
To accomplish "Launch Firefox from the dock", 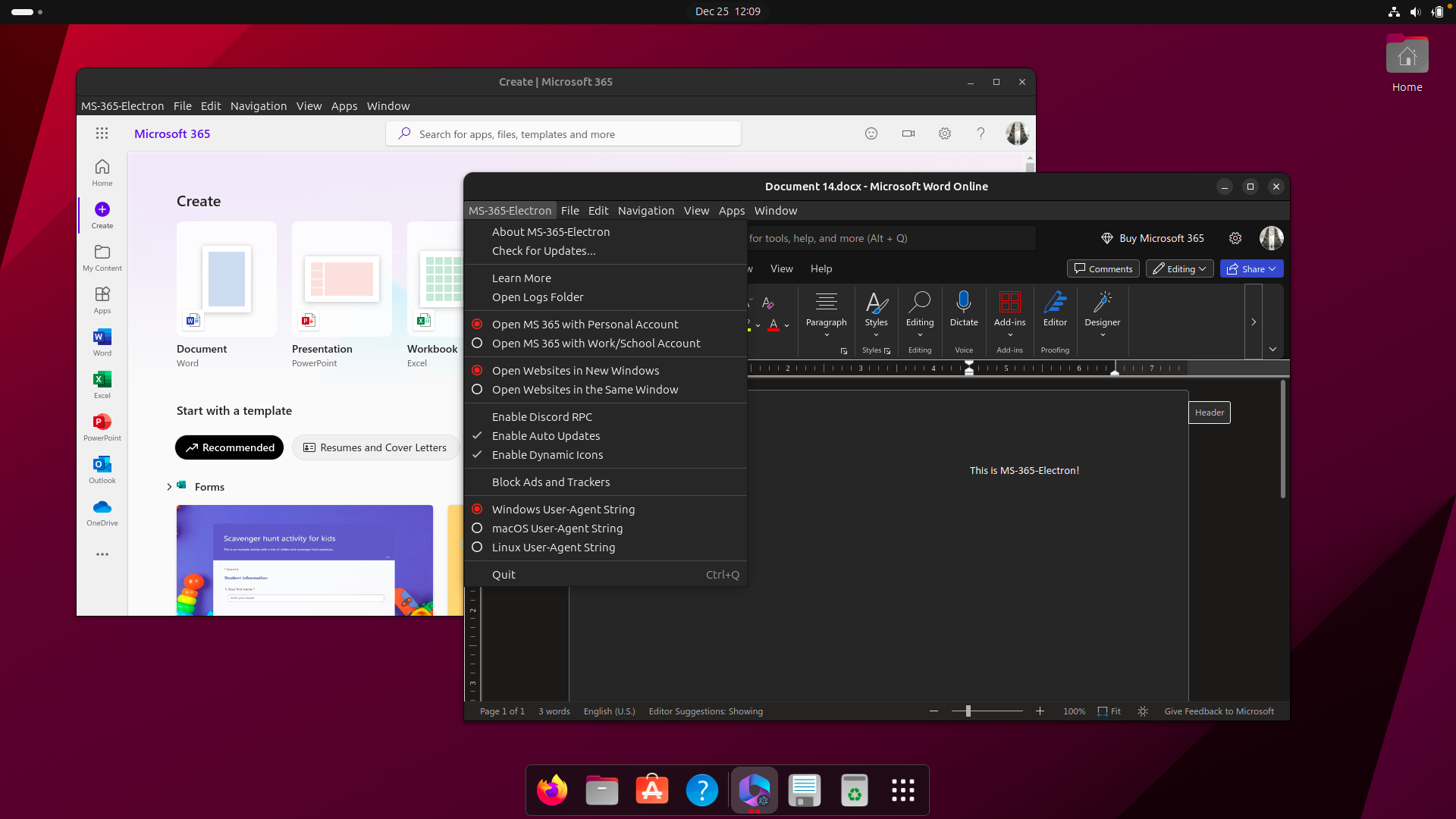I will (x=551, y=789).
